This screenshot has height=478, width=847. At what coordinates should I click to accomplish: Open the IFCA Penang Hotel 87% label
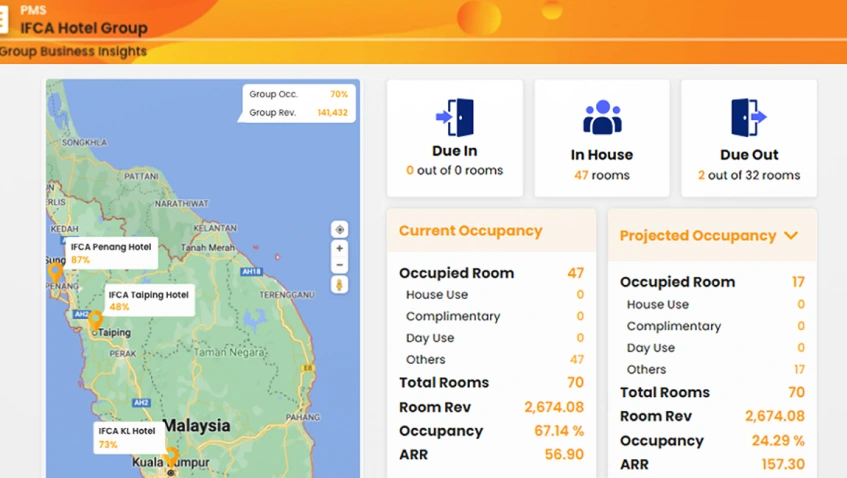[111, 253]
